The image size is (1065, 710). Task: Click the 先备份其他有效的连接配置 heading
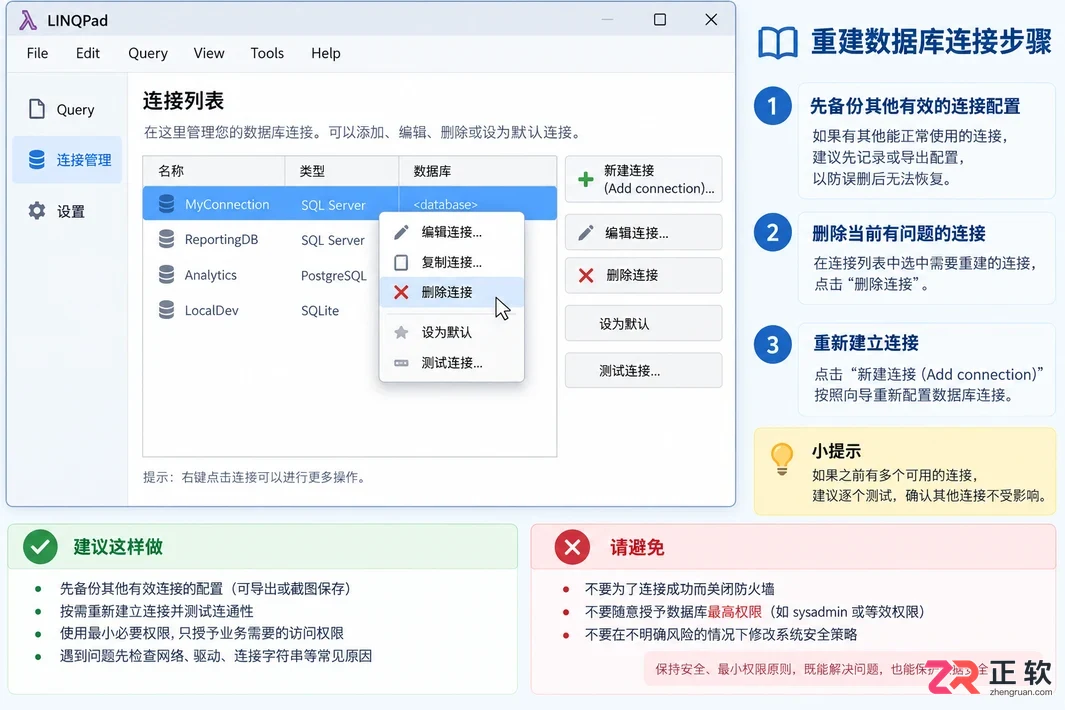(915, 106)
